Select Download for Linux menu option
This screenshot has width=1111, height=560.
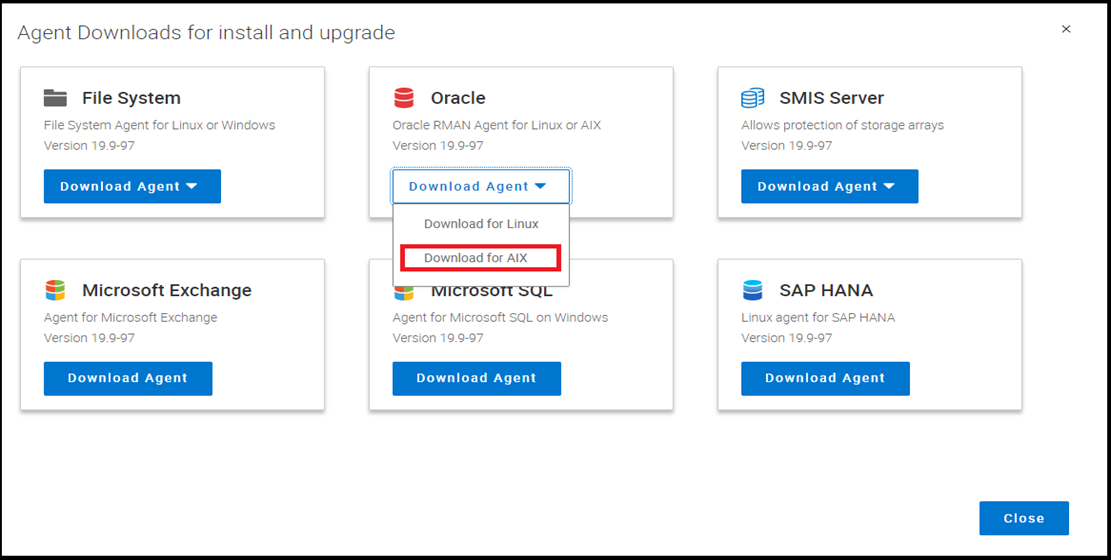(481, 224)
